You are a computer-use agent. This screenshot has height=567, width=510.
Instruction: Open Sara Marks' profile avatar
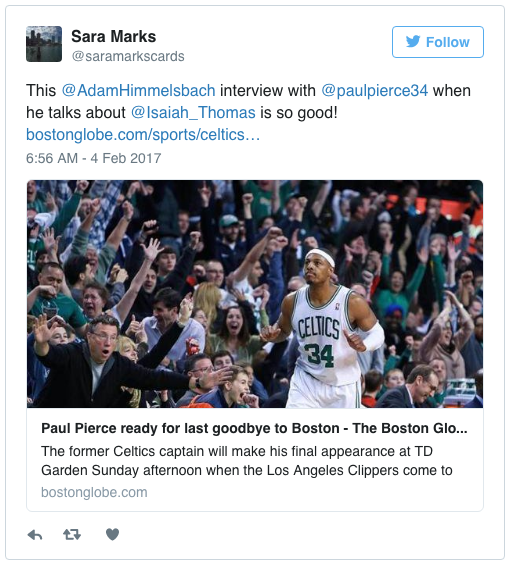click(x=44, y=44)
